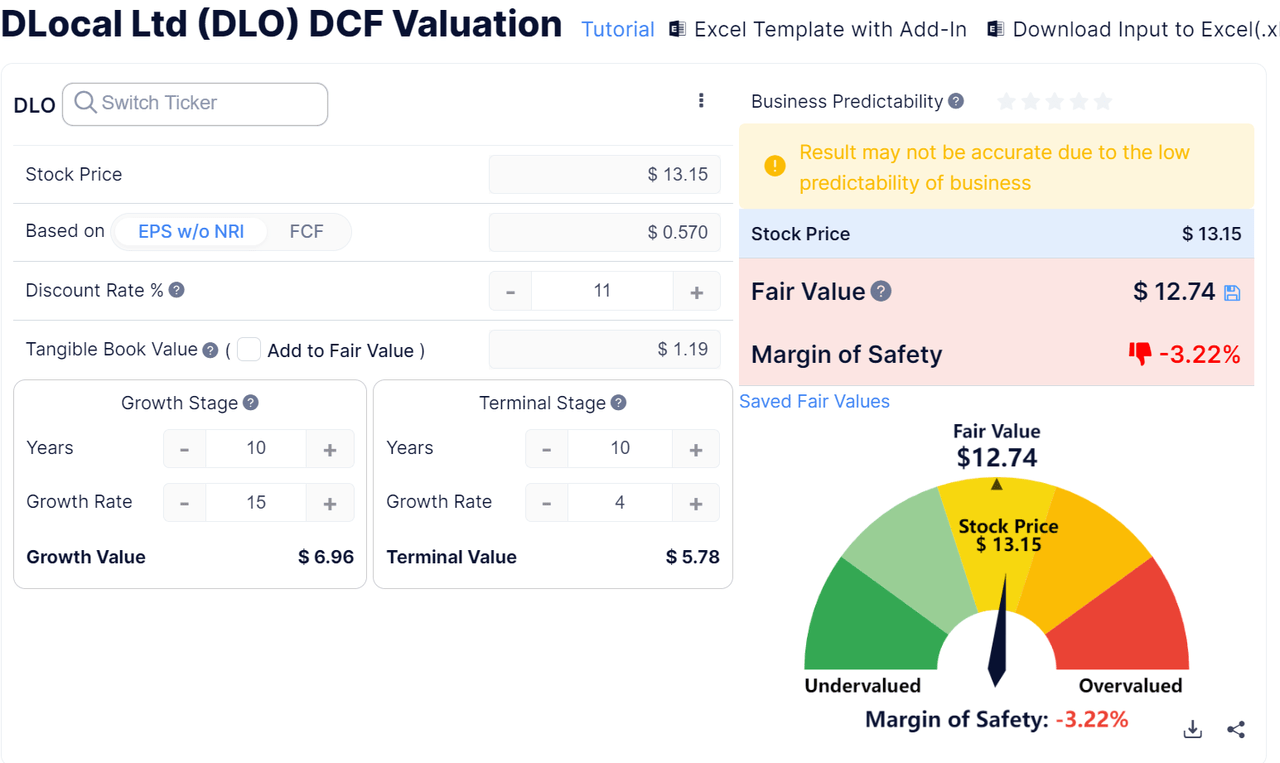Increment the Discount Rate with plus button
Viewport: 1280px width, 763px height.
696,290
